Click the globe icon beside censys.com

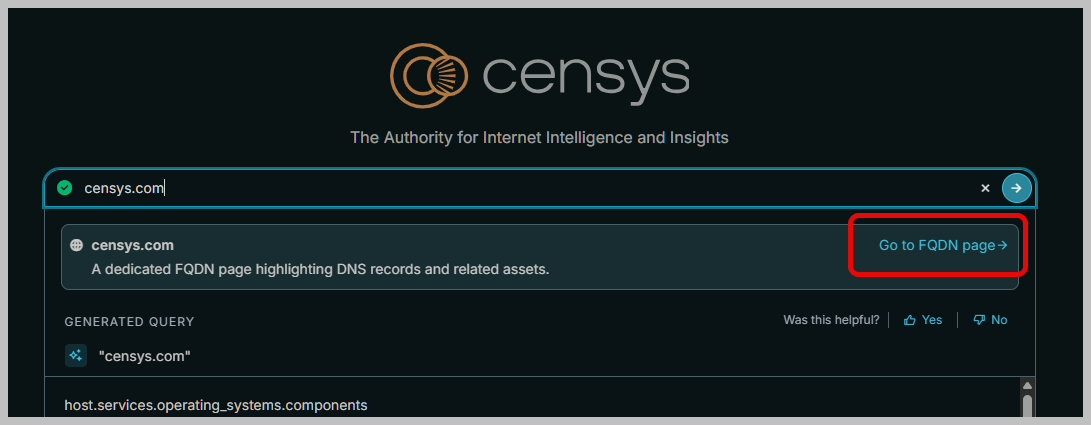pyautogui.click(x=77, y=246)
